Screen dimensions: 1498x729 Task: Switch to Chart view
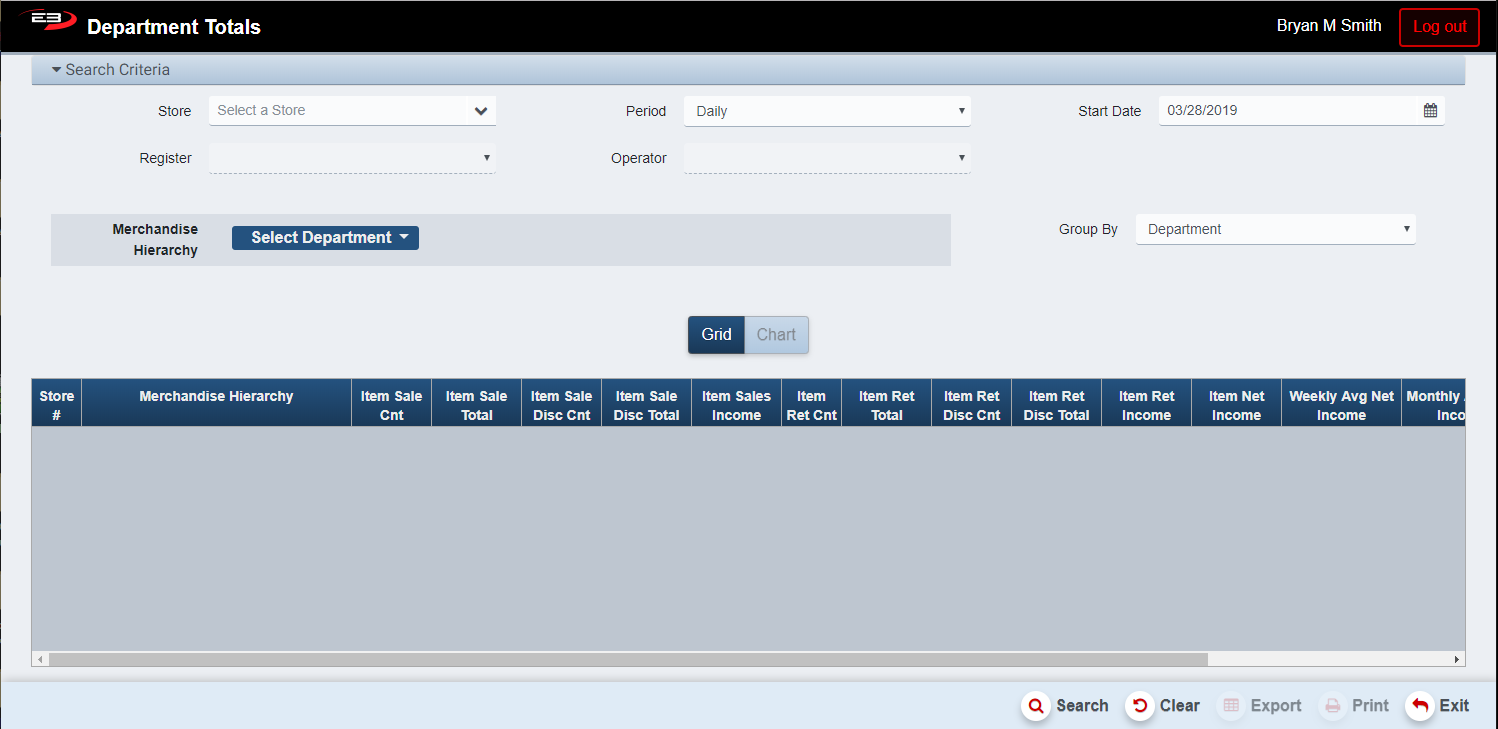click(x=776, y=335)
